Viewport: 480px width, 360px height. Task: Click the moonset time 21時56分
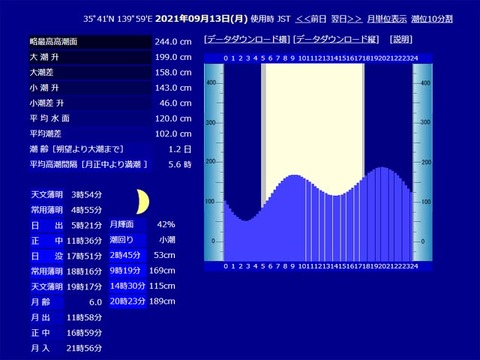tap(84, 348)
